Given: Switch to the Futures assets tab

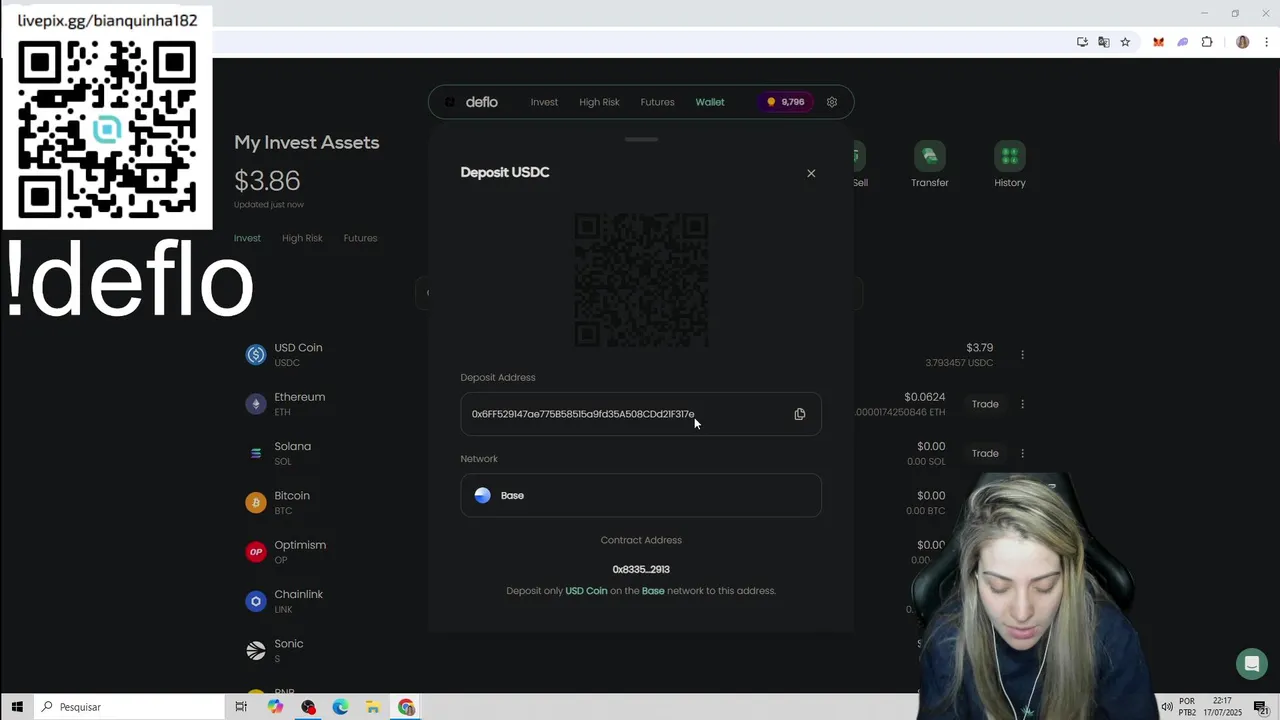Looking at the screenshot, I should [360, 238].
